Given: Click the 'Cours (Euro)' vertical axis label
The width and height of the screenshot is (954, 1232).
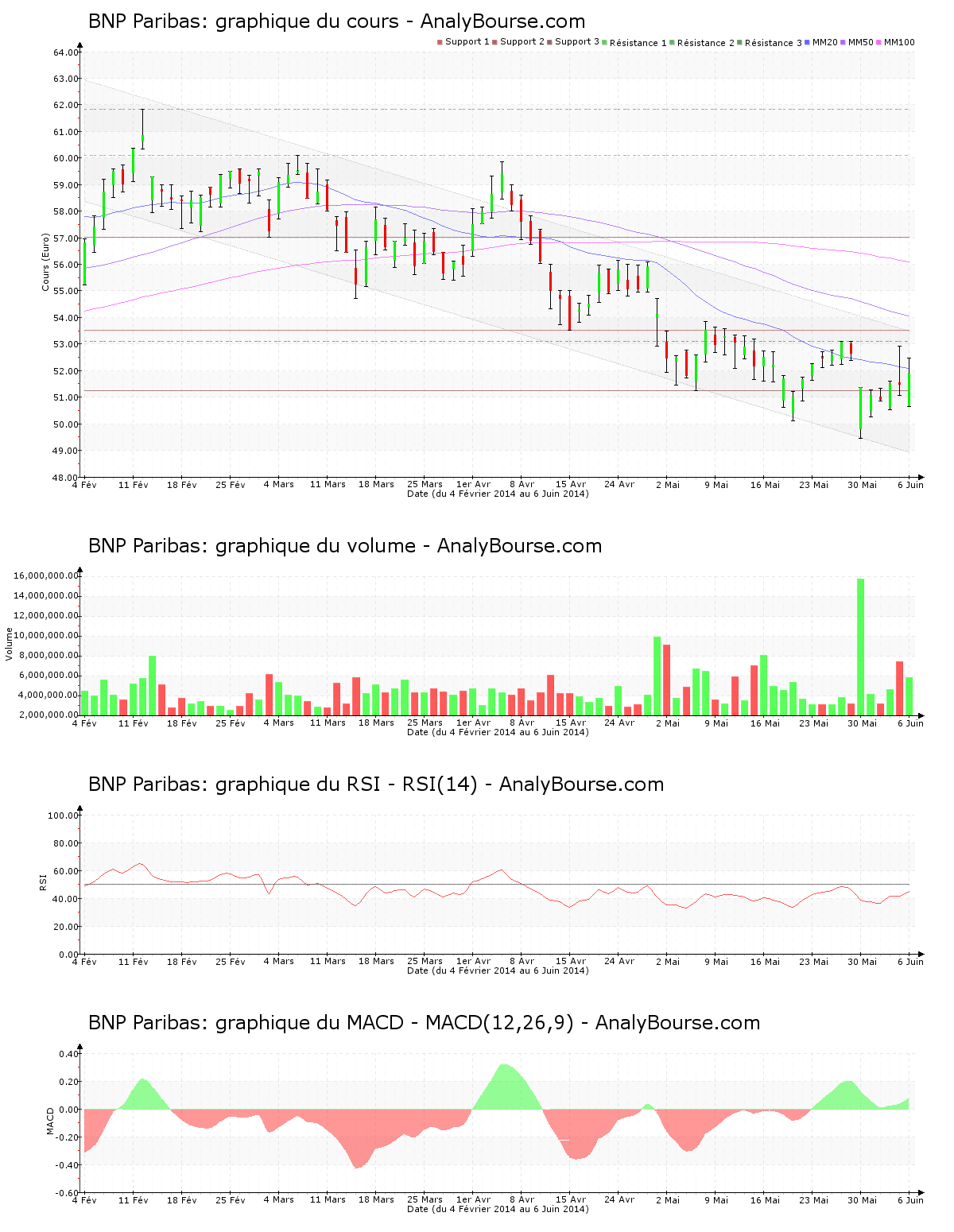Looking at the screenshot, I should [46, 262].
